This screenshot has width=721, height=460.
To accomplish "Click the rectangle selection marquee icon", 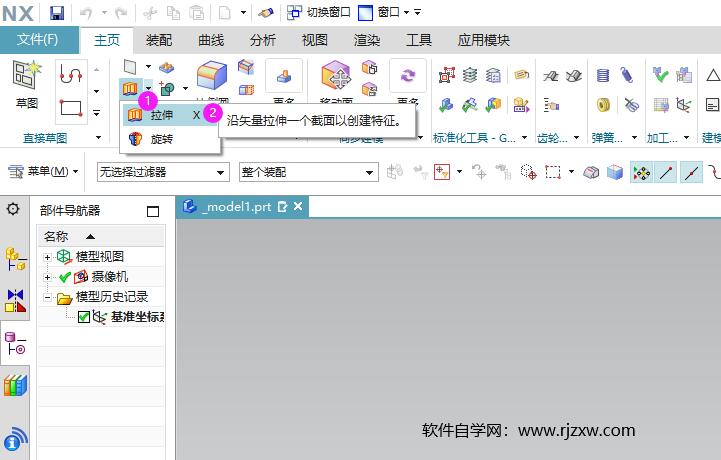I will [x=553, y=172].
